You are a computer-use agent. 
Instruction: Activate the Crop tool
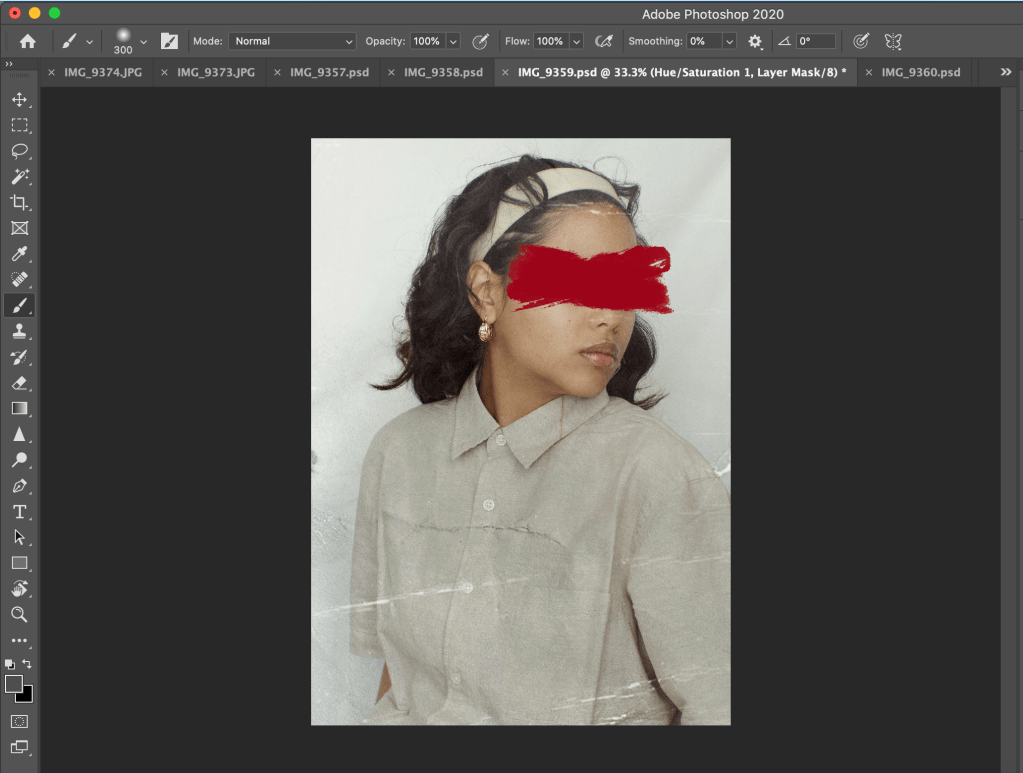[19, 202]
